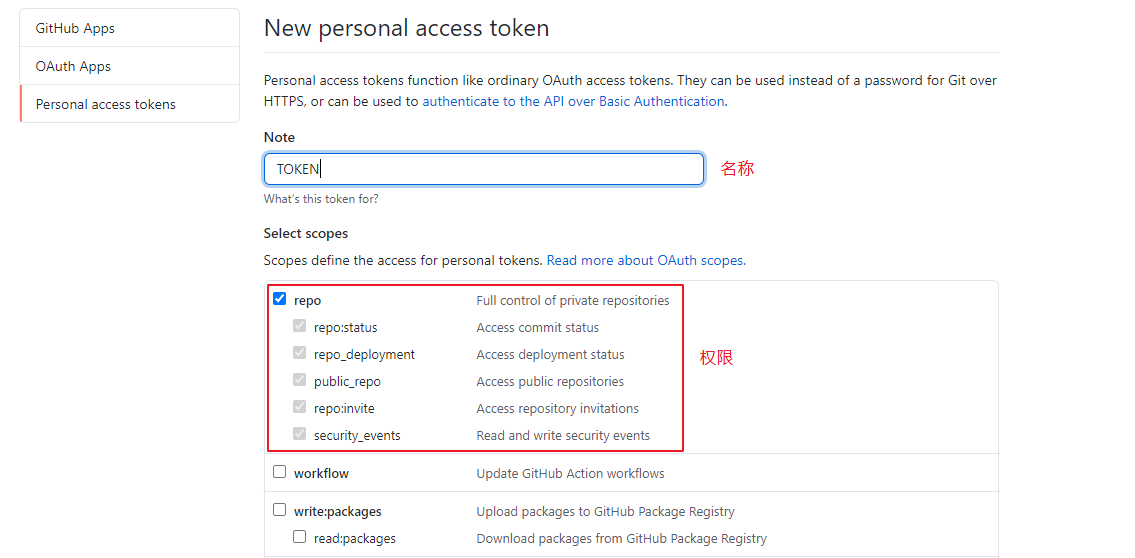Screen dimensions: 1135x558
Task: Open authenticate to the API link
Action: click(573, 101)
